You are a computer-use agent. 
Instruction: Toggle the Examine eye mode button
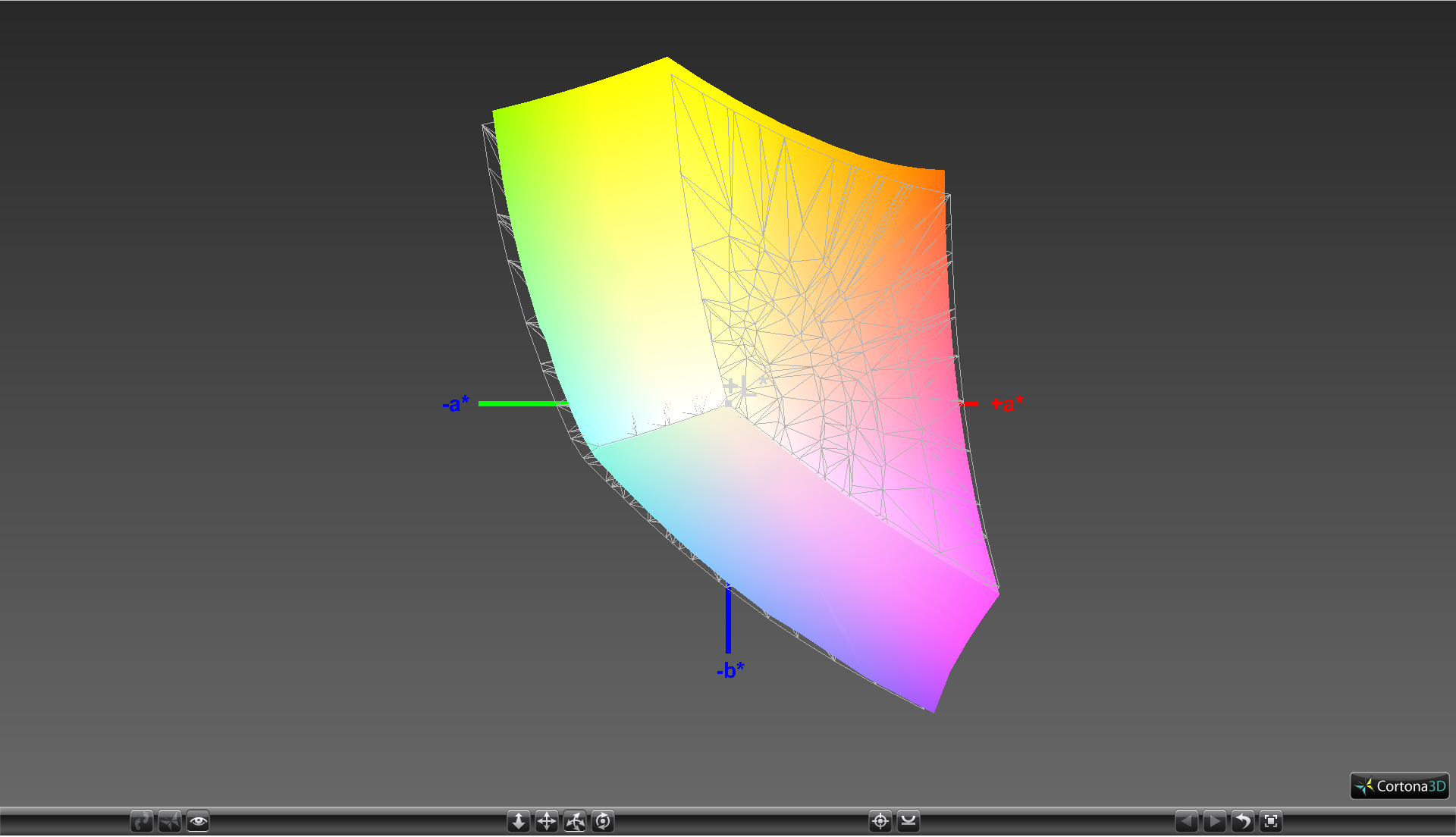[198, 821]
